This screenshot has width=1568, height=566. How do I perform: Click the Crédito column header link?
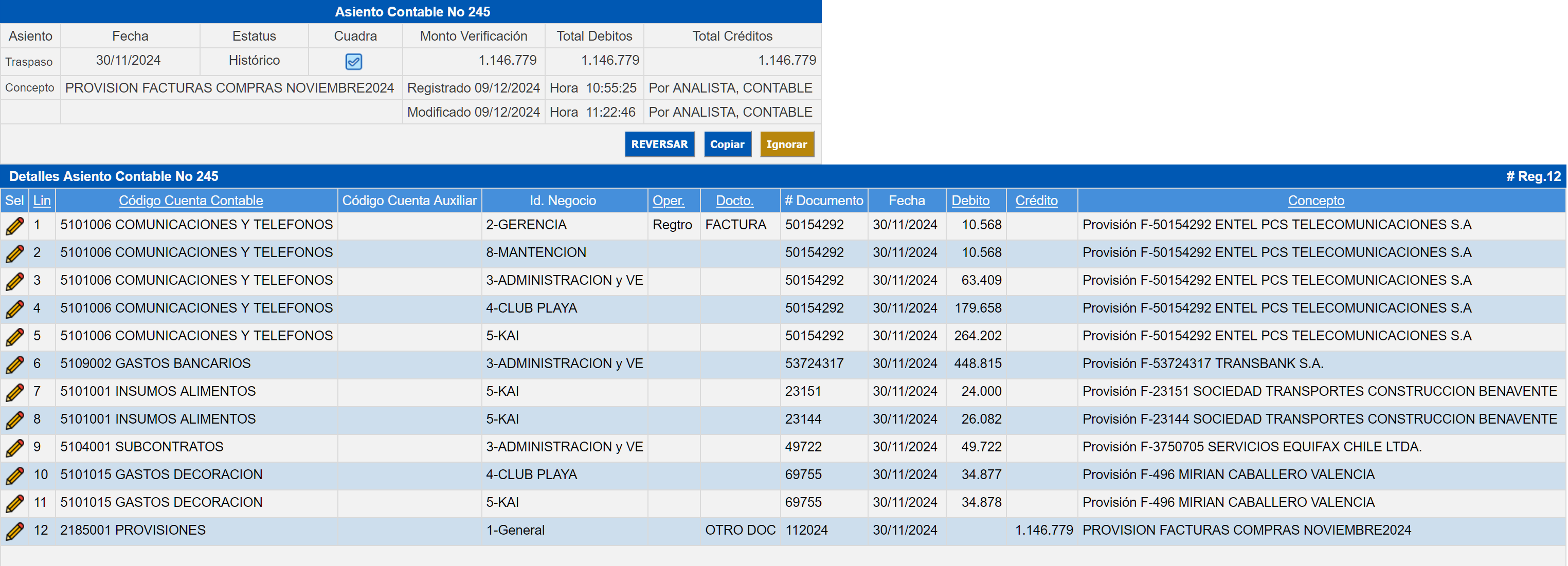tap(1036, 200)
